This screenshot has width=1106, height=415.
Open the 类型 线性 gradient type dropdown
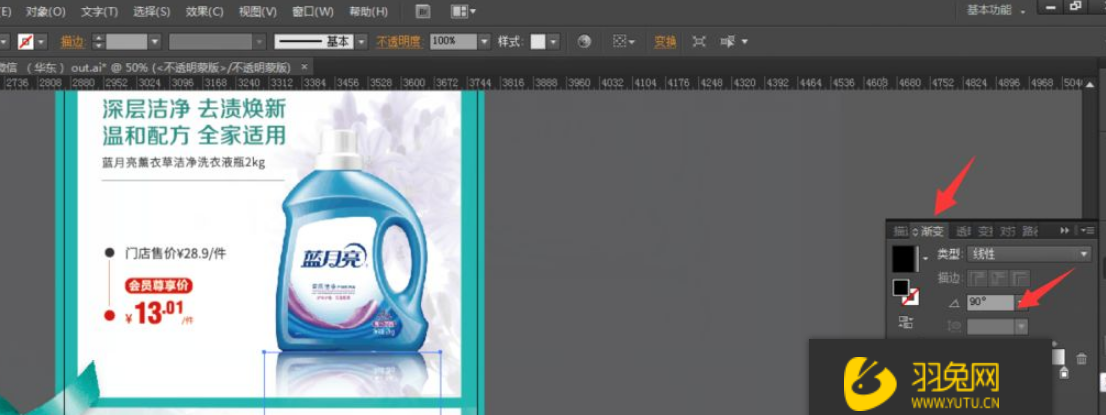(1029, 253)
